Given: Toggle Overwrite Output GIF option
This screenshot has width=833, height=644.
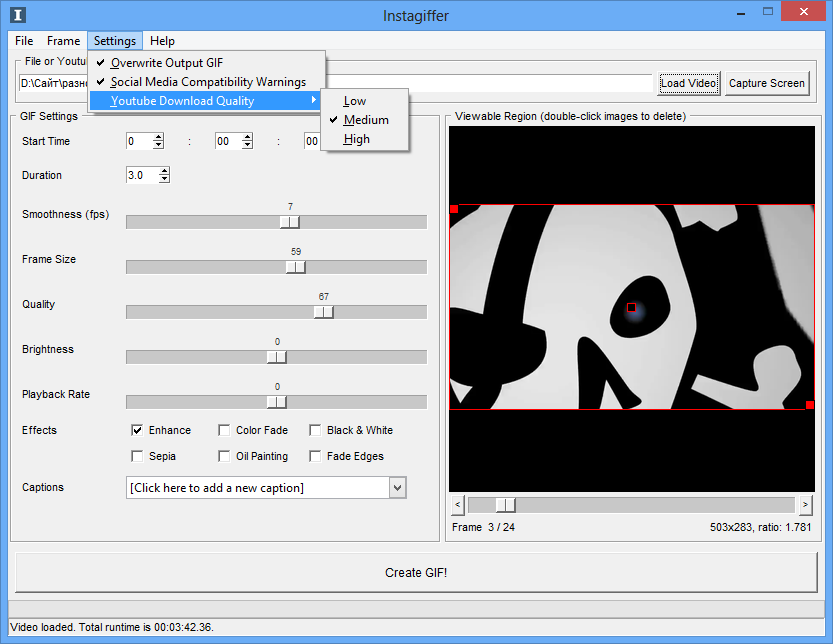Looking at the screenshot, I should click(x=207, y=63).
